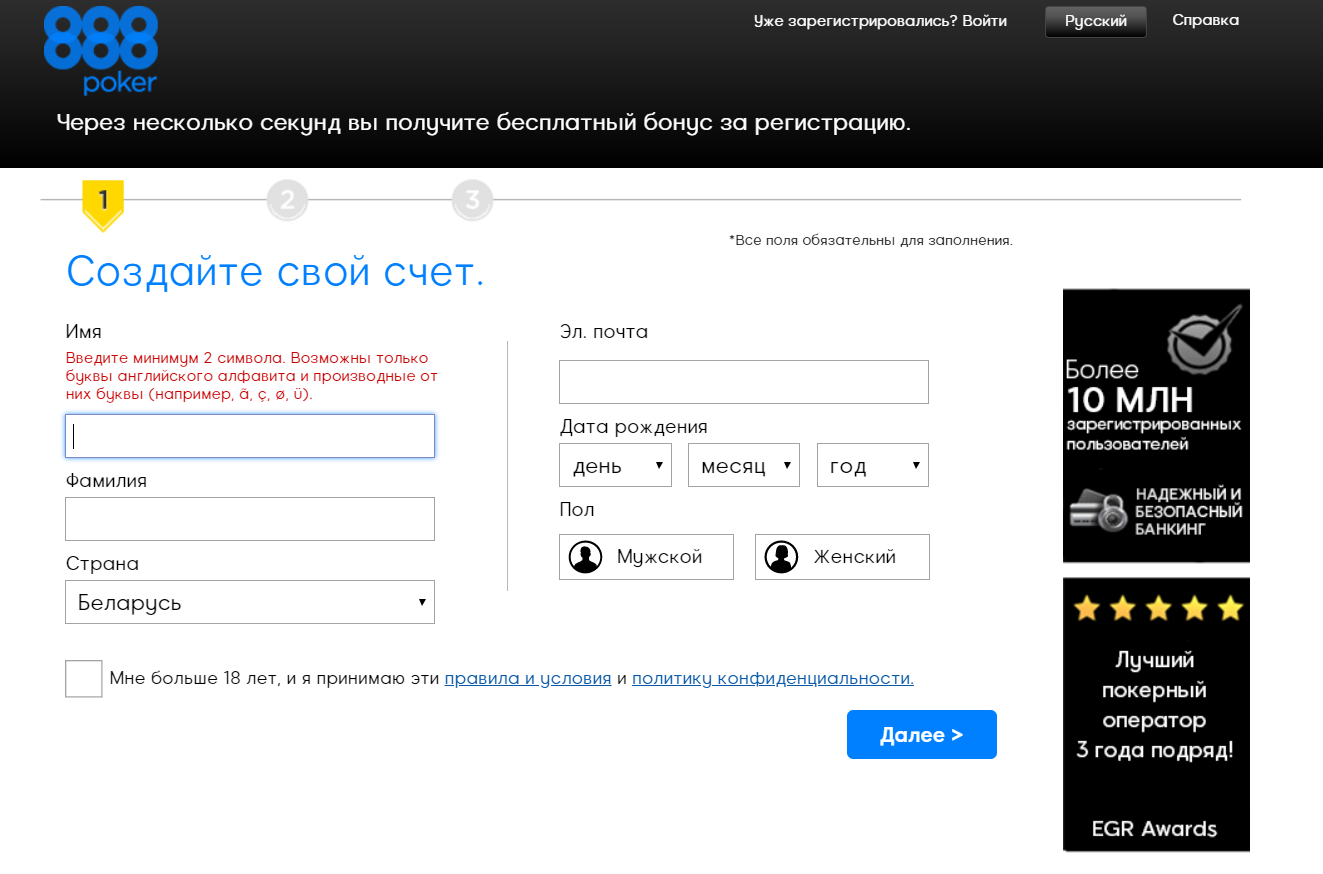The height and width of the screenshot is (874, 1323).
Task: Click the female silhouette icon next to Женский
Action: [781, 557]
